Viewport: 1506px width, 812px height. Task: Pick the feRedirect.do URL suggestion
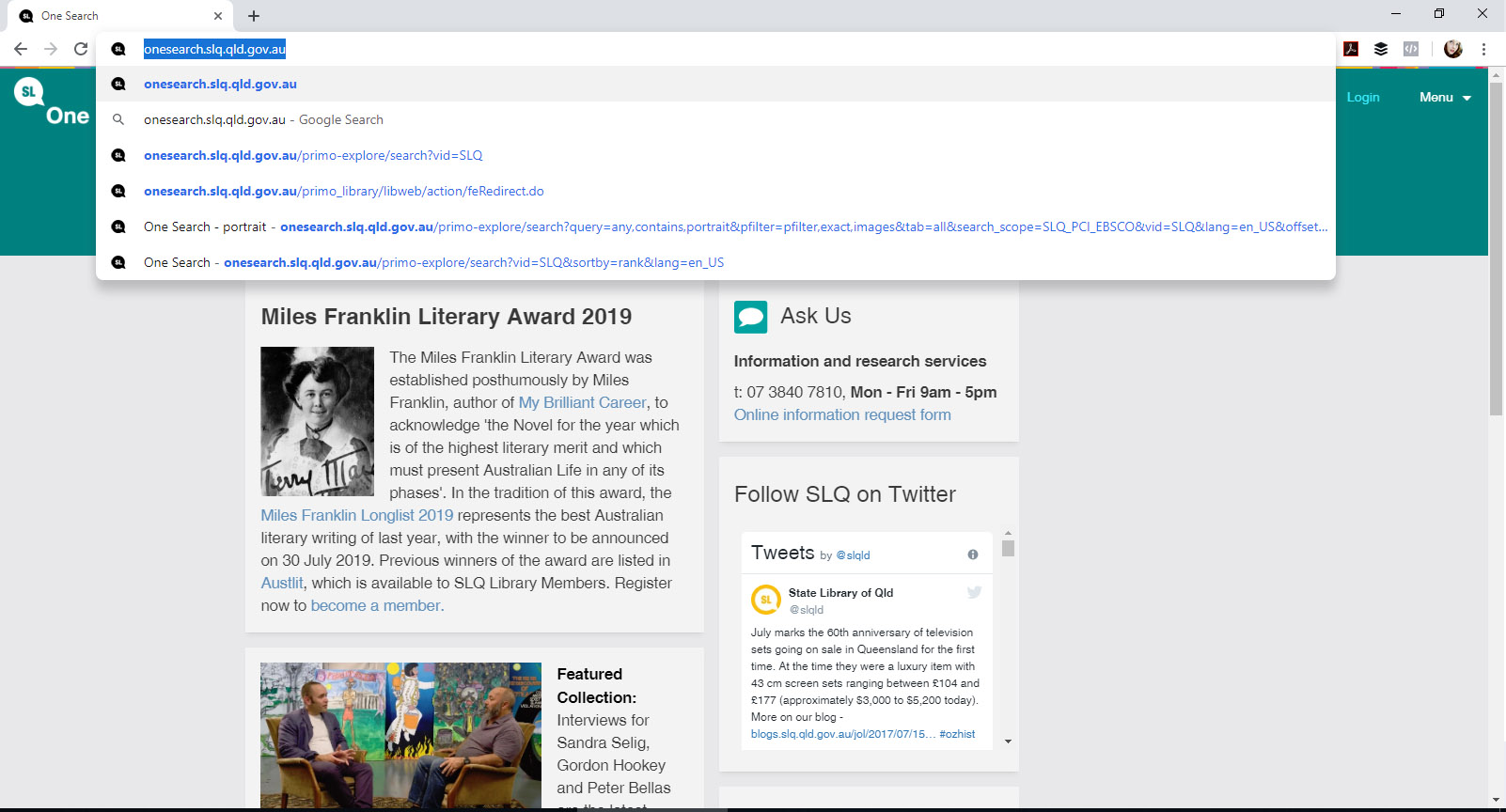click(715, 191)
